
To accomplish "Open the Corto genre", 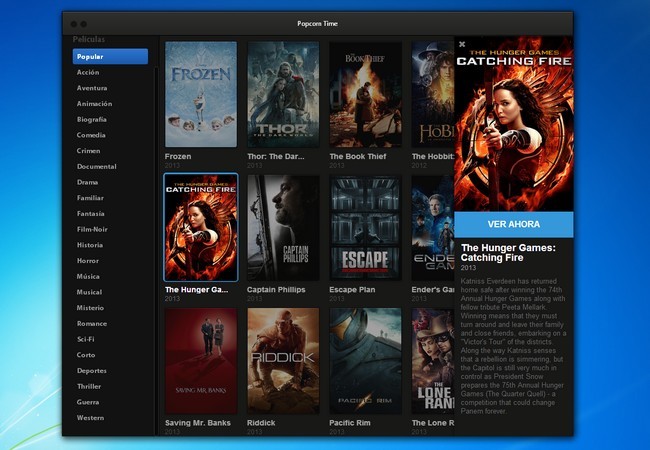I will 86,355.
